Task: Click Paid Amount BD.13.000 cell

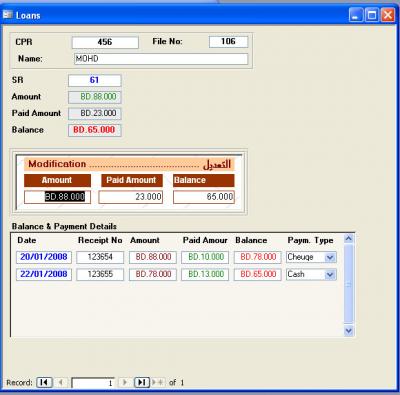Action: (x=205, y=275)
